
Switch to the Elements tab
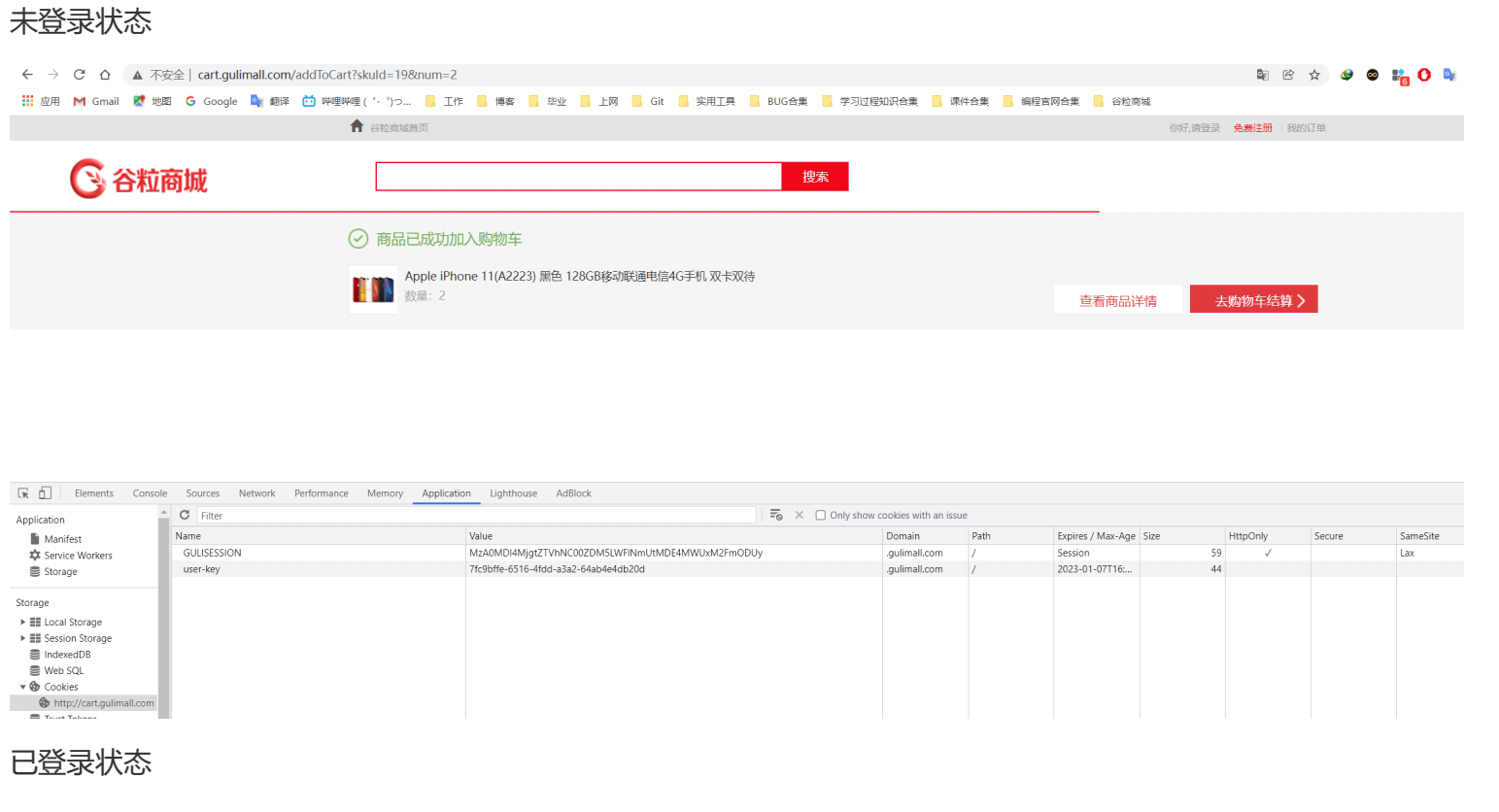(x=94, y=493)
